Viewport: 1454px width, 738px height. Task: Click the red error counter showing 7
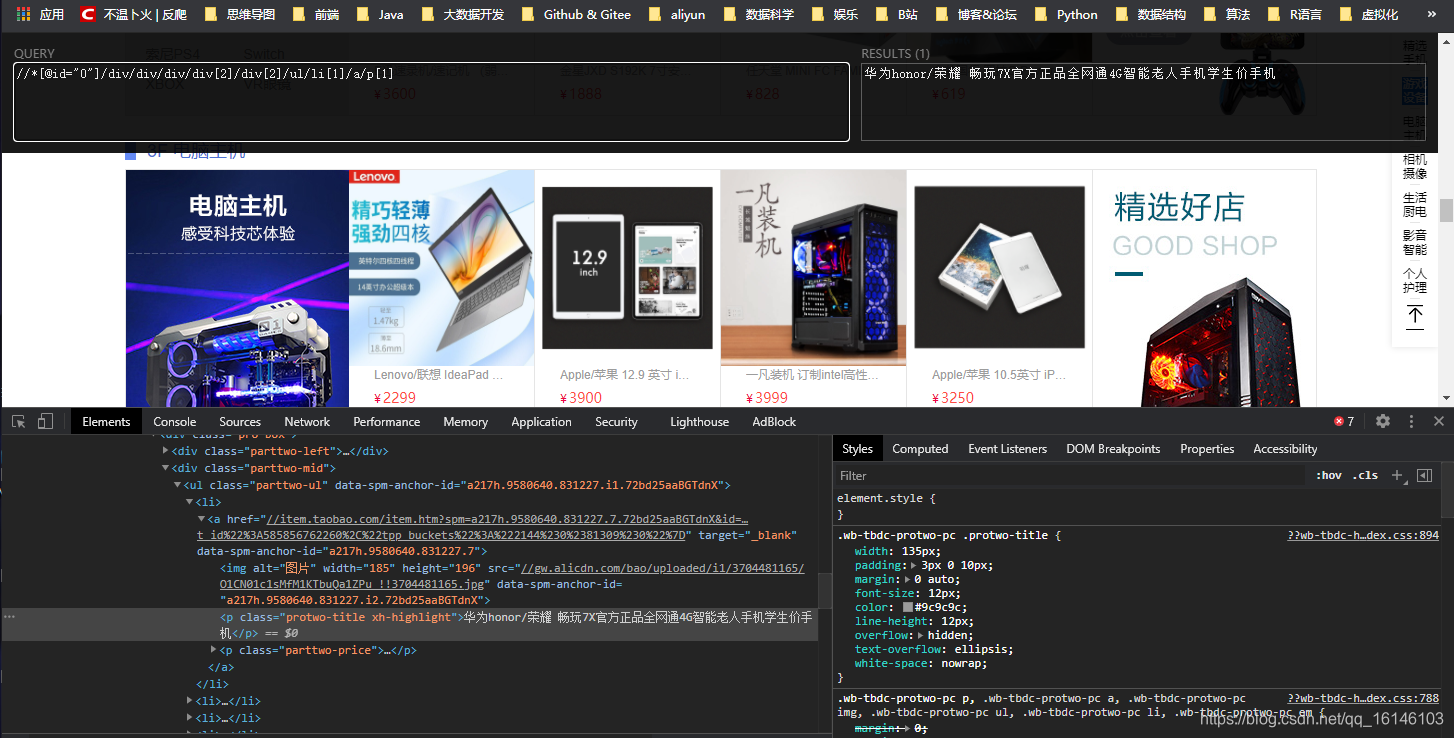(1344, 421)
